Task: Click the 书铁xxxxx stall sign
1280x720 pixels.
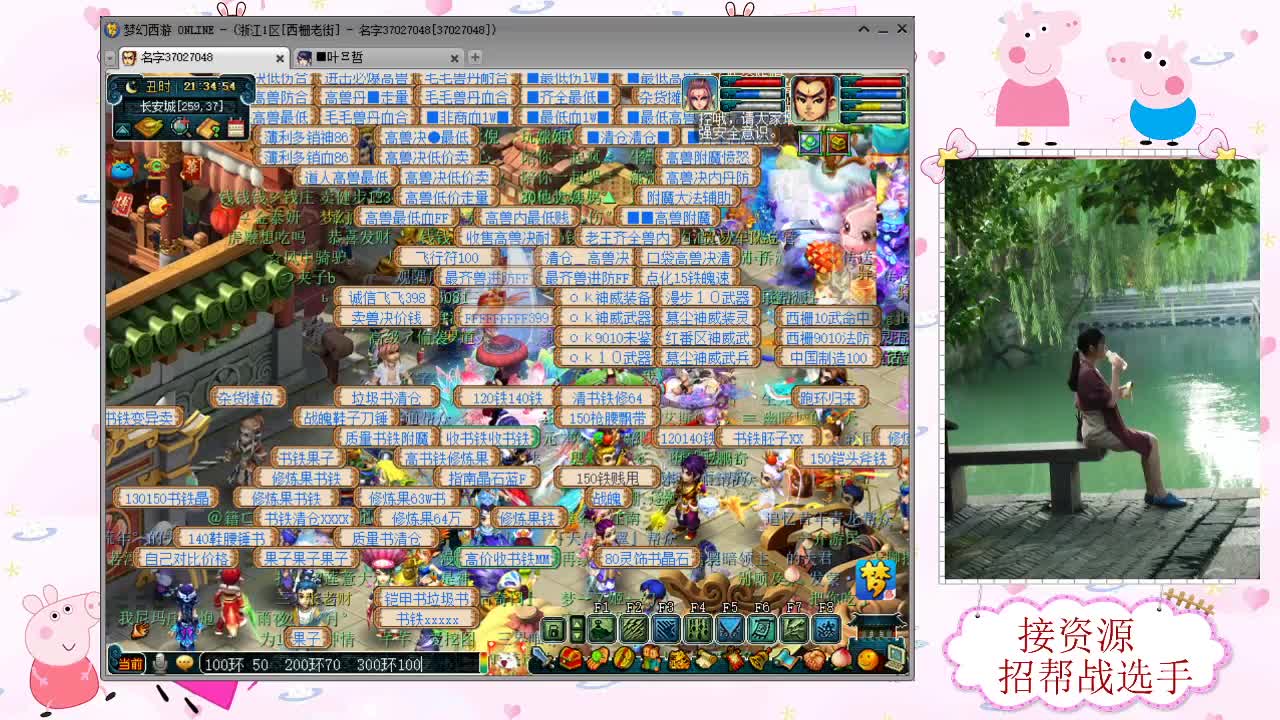Action: click(x=427, y=618)
